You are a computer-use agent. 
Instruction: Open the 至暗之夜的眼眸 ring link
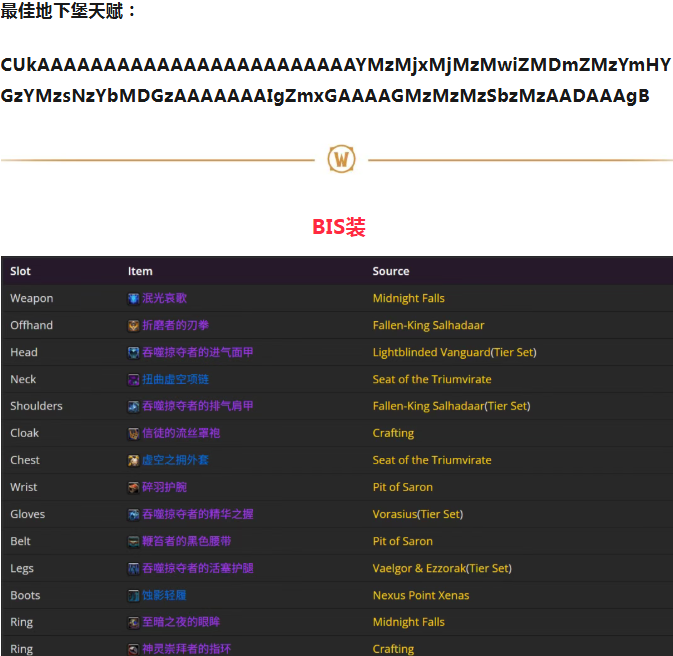coord(181,622)
